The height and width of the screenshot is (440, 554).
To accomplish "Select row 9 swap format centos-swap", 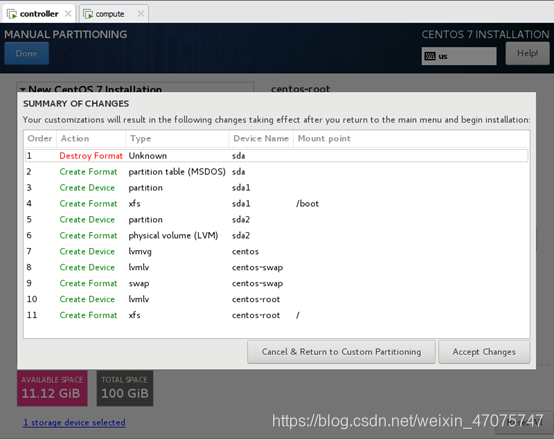I will click(277, 283).
